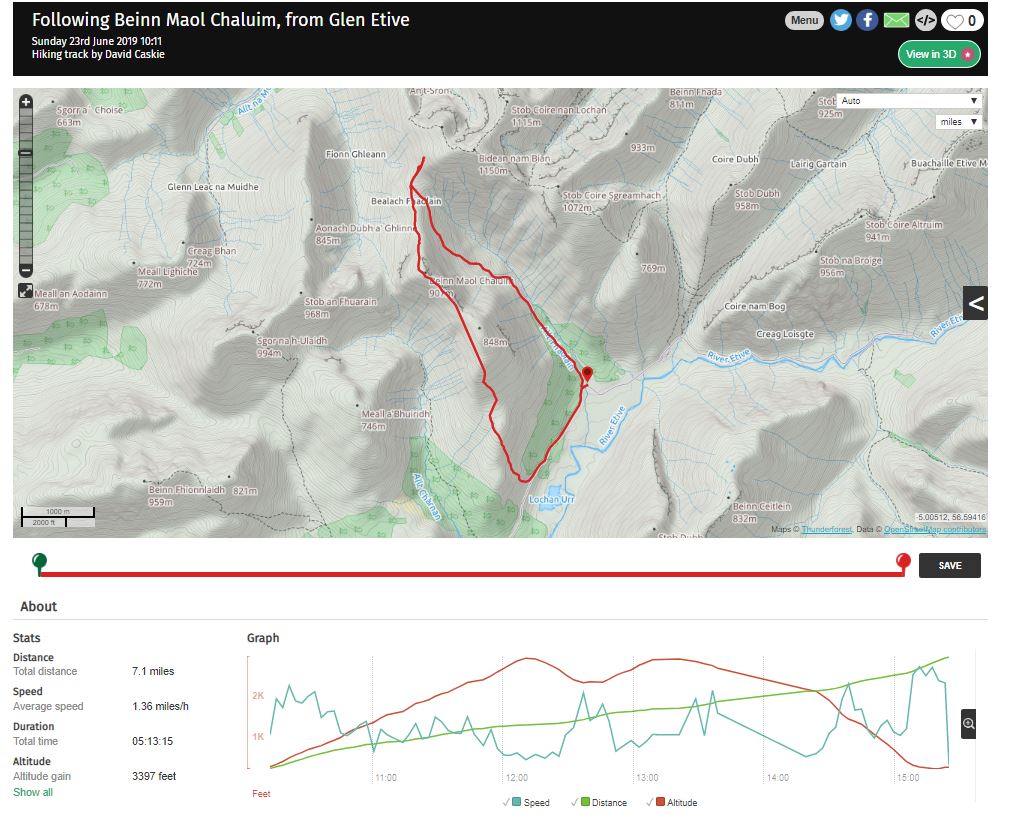The image size is (1013, 823).
Task: Share the track on Facebook
Action: click(x=867, y=20)
